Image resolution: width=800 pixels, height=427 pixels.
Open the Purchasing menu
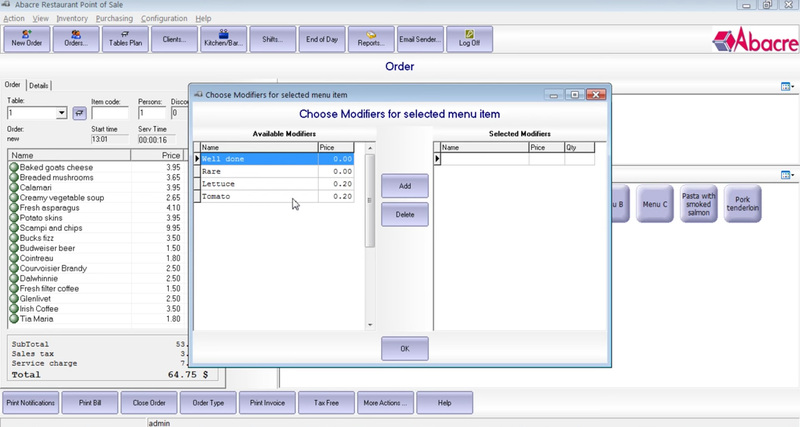pyautogui.click(x=114, y=18)
